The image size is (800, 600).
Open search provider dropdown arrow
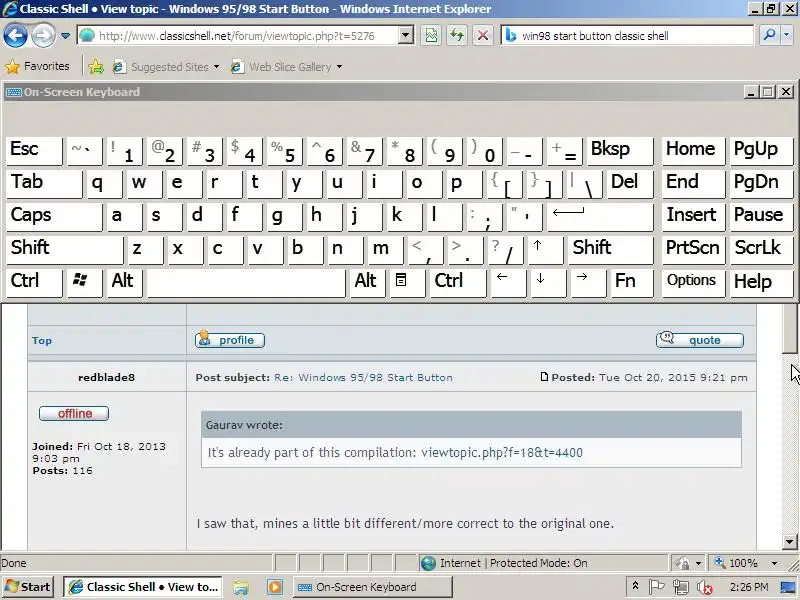tap(787, 36)
